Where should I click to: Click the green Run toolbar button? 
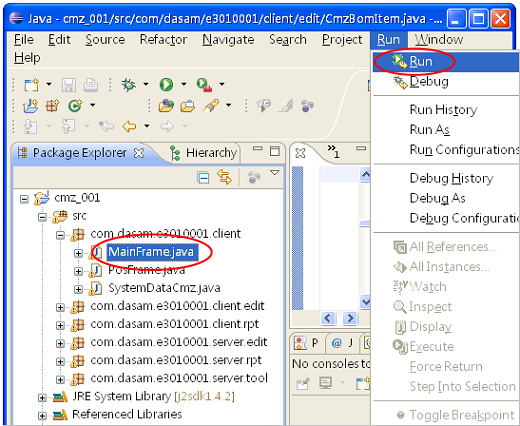point(166,85)
